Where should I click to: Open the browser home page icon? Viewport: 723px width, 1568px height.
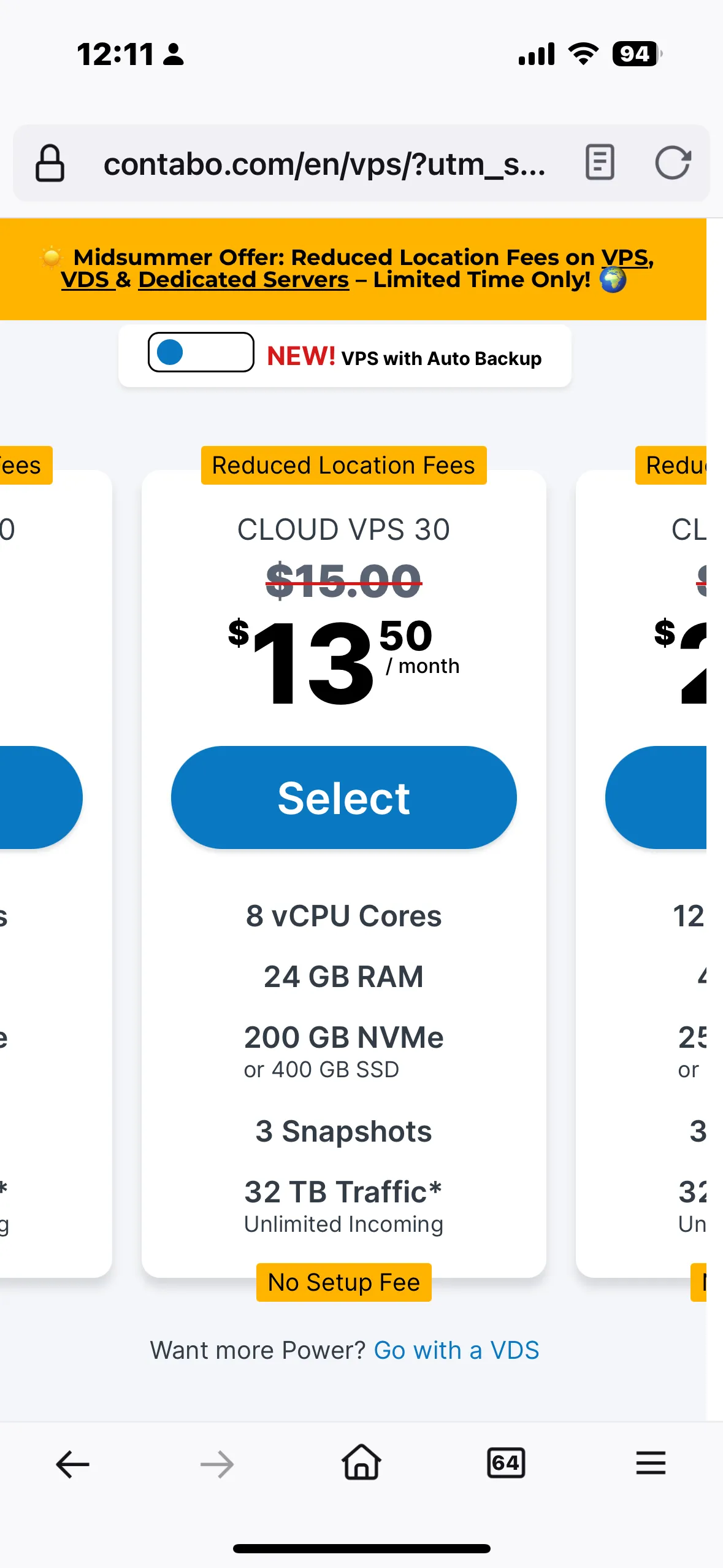(x=361, y=1462)
